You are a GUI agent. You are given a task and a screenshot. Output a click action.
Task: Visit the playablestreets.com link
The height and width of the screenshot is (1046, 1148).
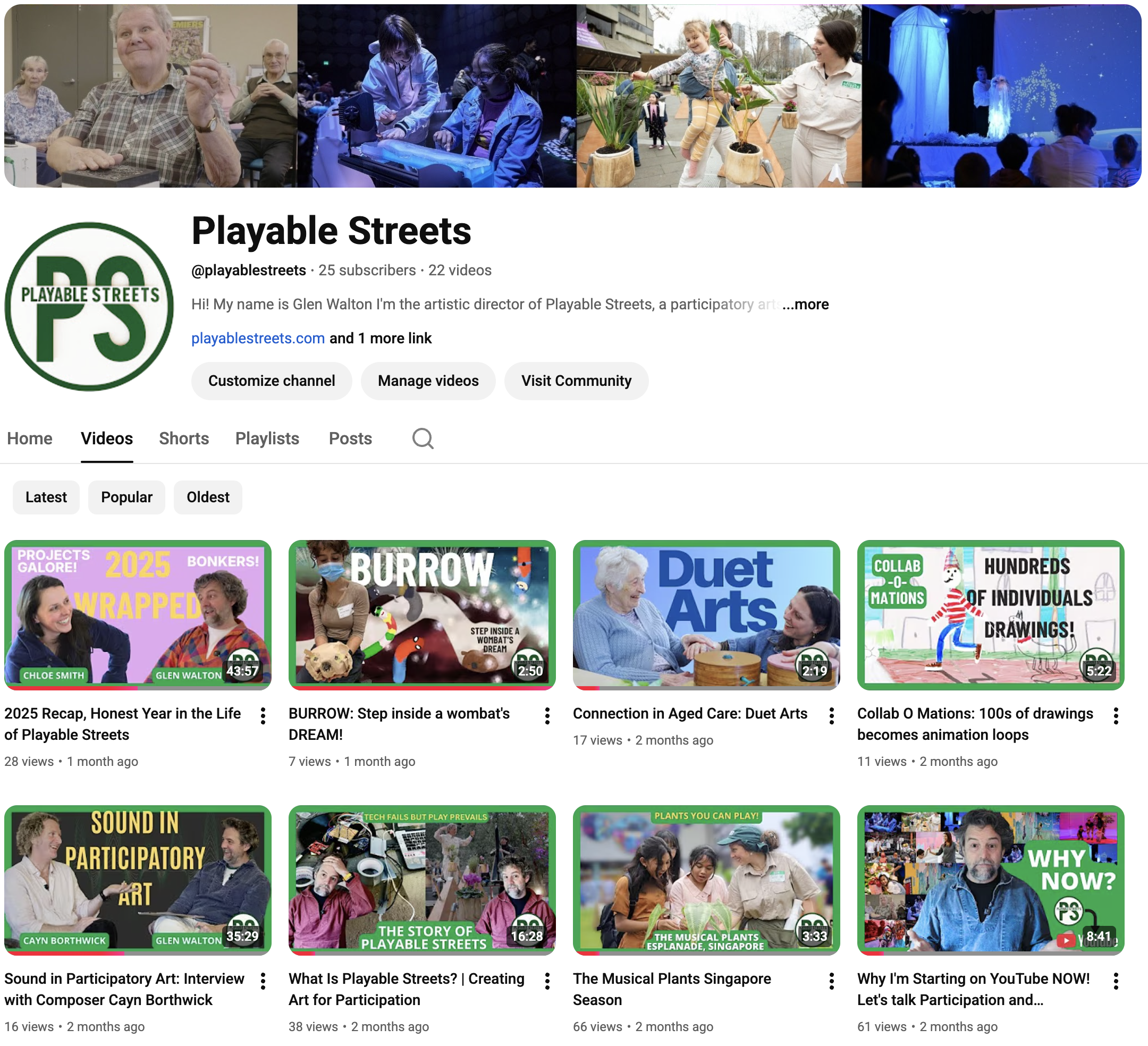point(257,338)
